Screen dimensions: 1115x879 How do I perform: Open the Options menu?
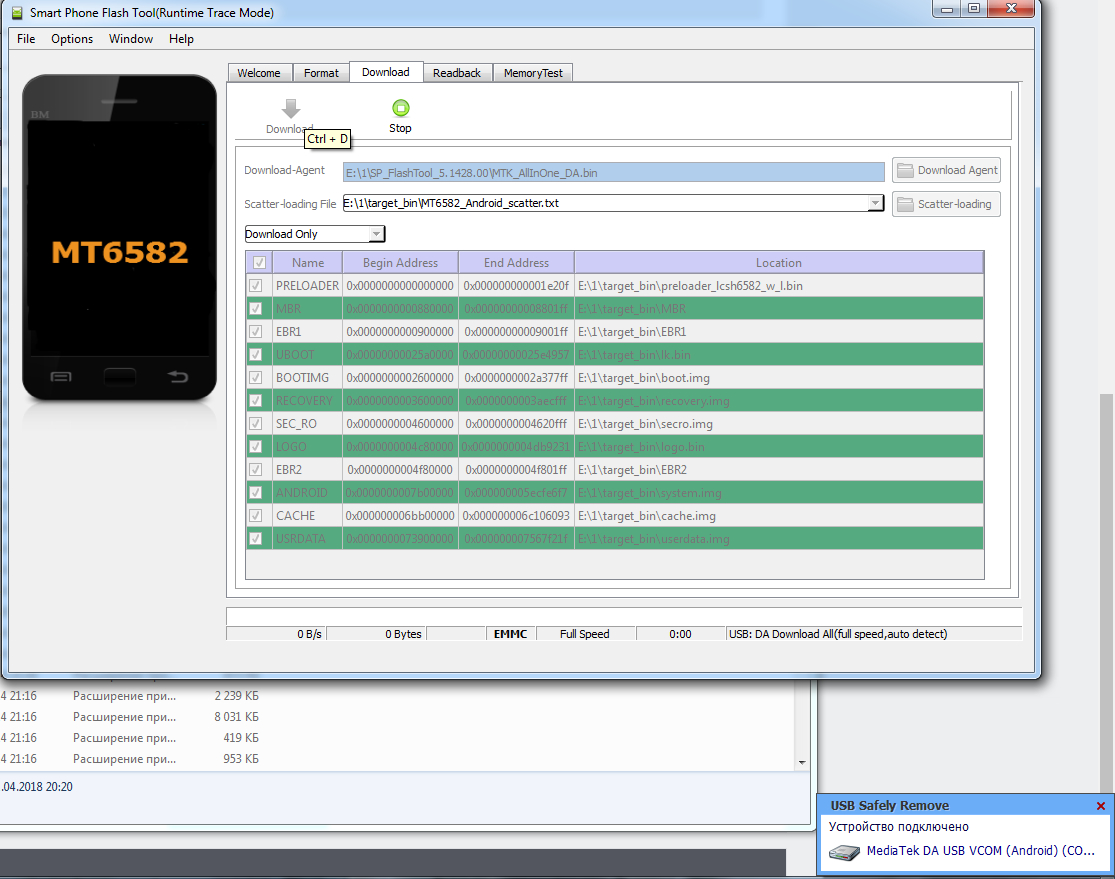tap(72, 39)
